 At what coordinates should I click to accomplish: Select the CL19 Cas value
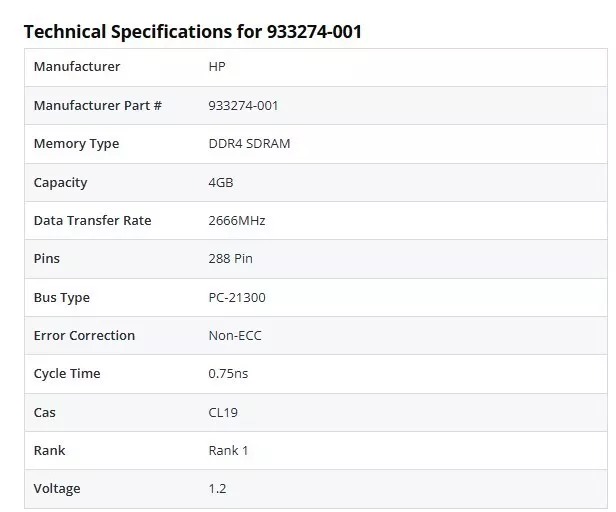tap(223, 412)
